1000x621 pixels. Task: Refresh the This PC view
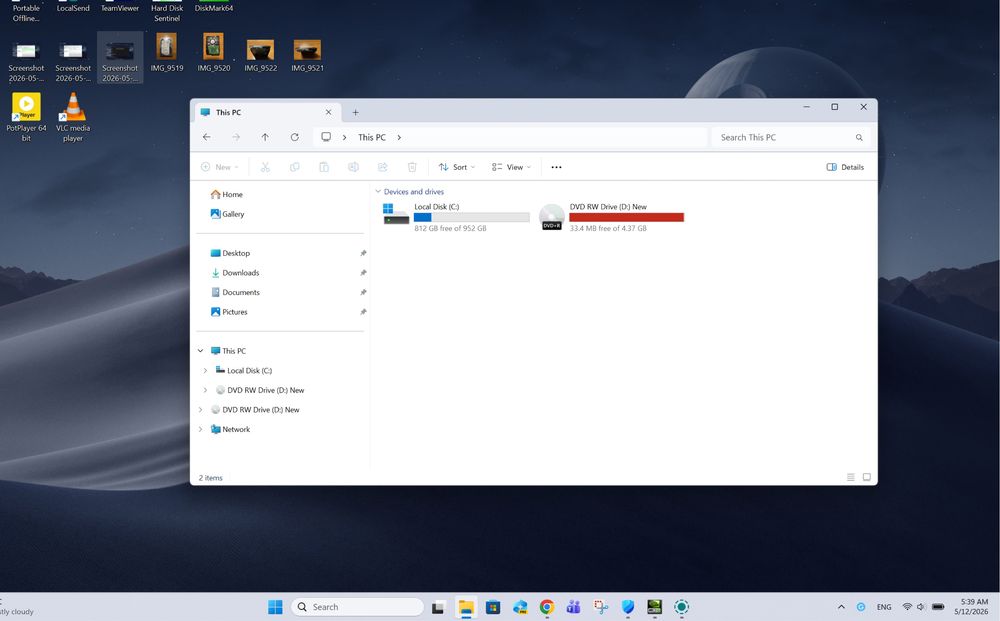point(295,137)
